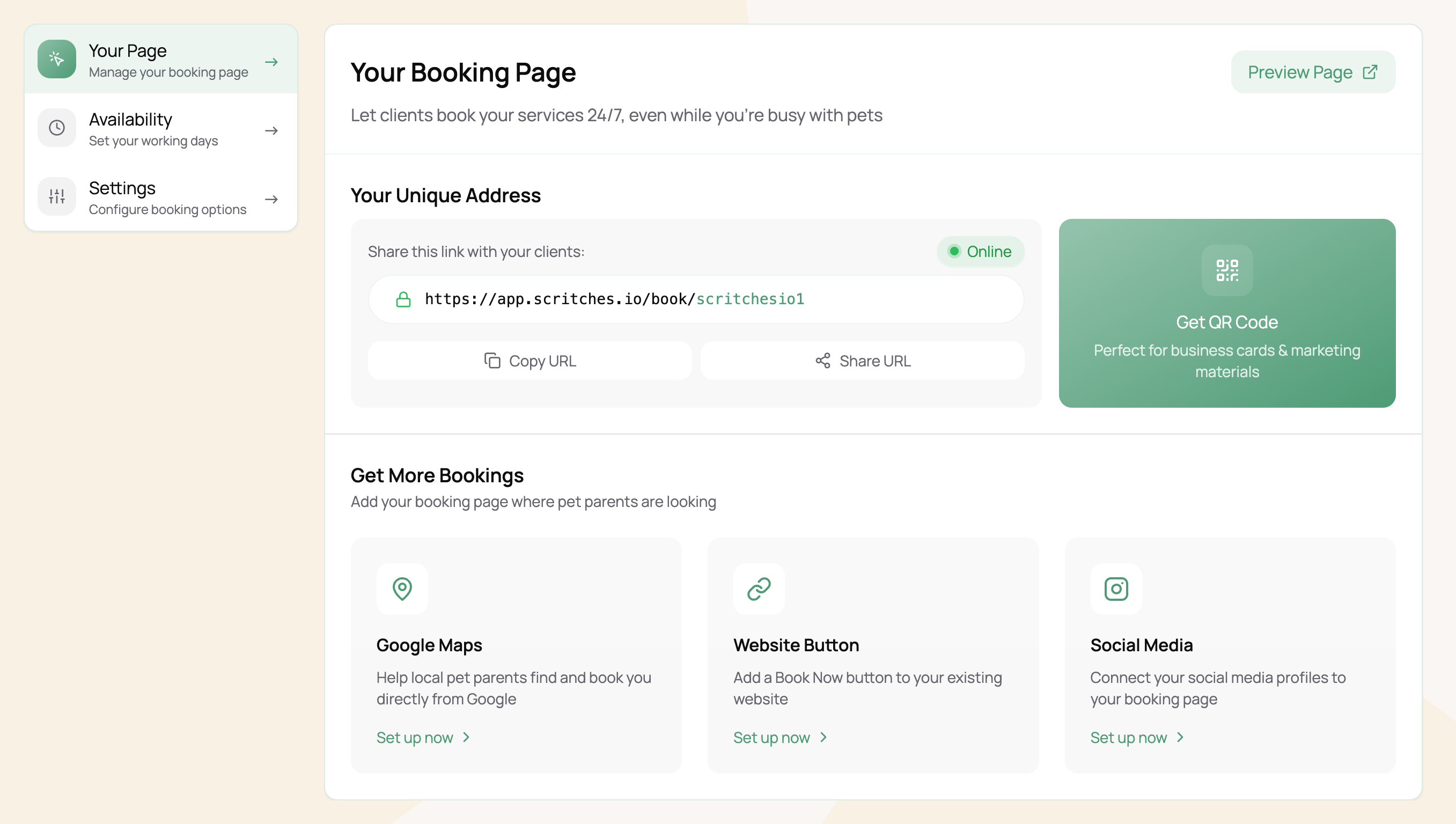Viewport: 1456px width, 824px height.
Task: Click the Website Button card title
Action: pos(796,645)
